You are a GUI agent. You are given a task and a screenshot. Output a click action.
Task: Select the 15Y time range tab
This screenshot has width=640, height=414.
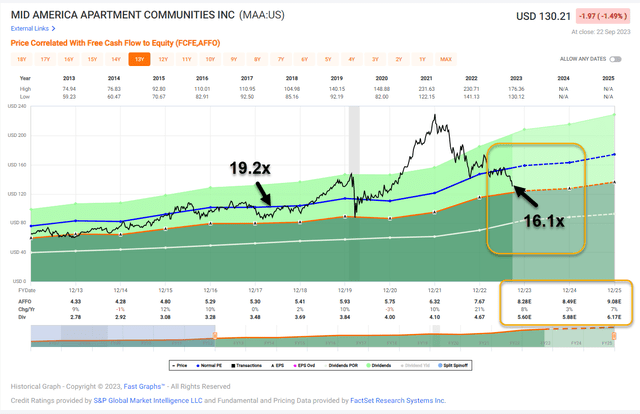click(92, 59)
